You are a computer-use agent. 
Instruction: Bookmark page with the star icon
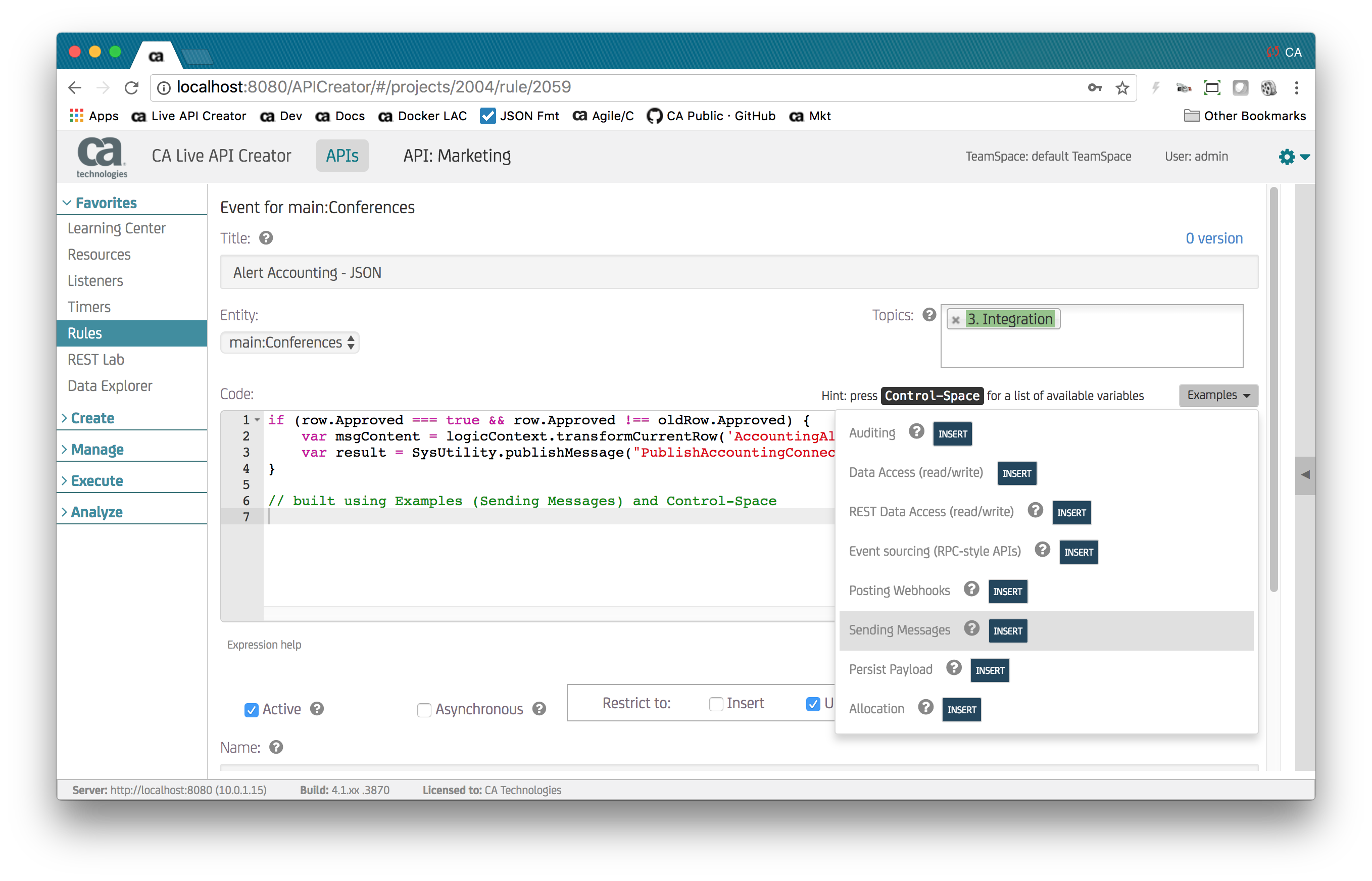click(x=1122, y=87)
